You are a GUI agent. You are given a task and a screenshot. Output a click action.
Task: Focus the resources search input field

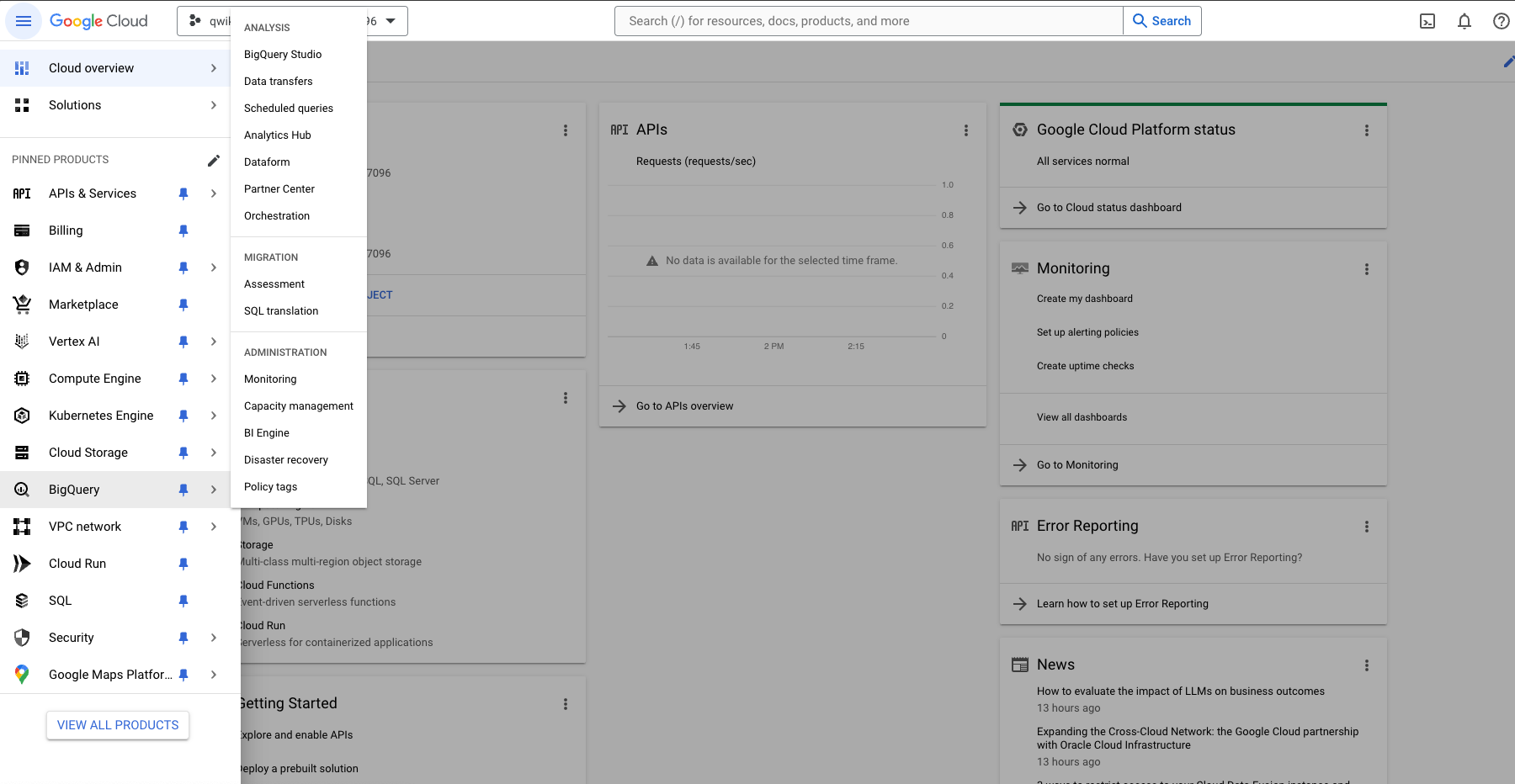tap(869, 21)
